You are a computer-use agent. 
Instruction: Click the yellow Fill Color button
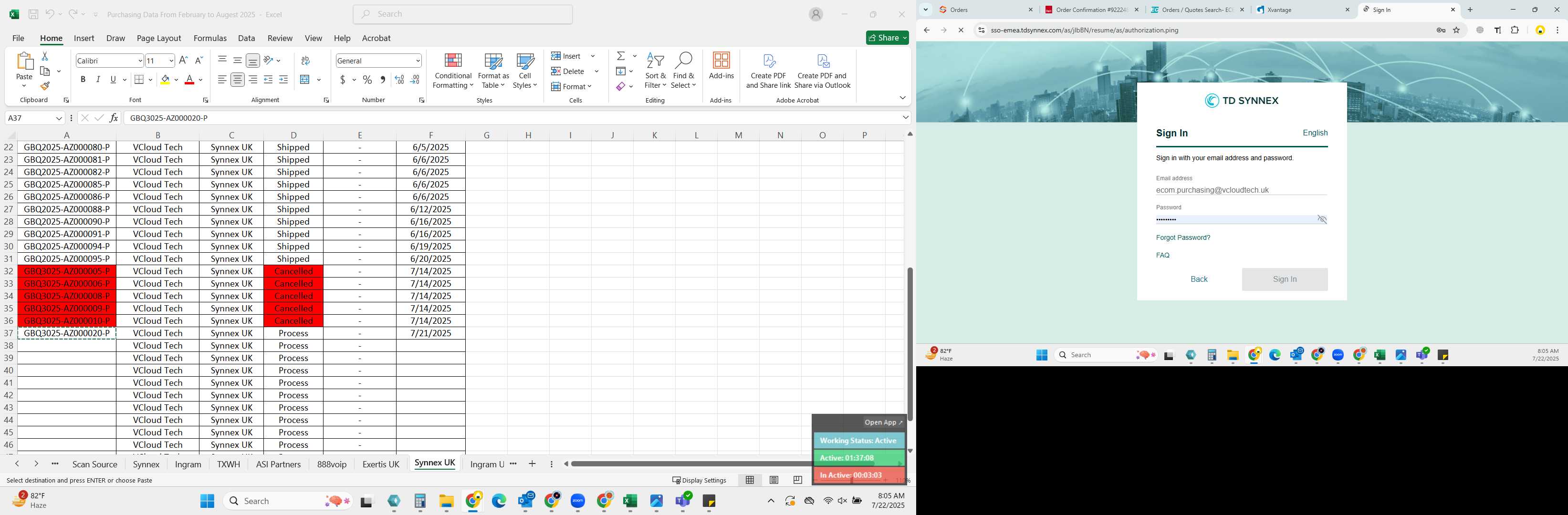(165, 80)
